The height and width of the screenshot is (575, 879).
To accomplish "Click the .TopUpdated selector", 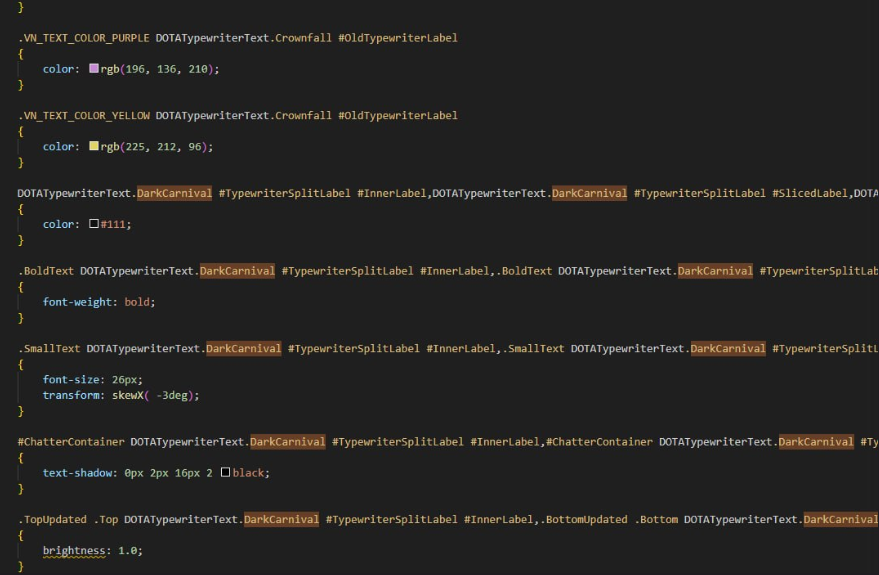I will [x=52, y=519].
